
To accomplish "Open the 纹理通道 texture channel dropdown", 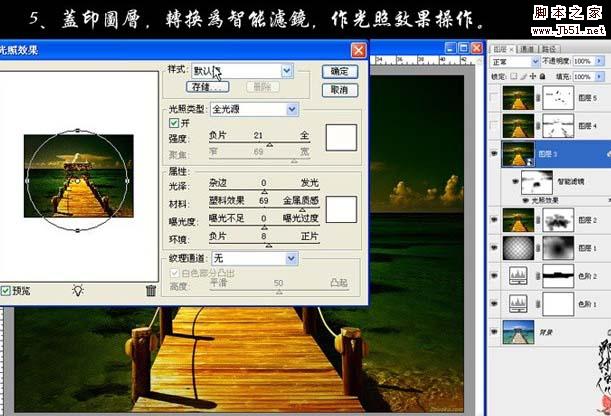I will (x=291, y=258).
